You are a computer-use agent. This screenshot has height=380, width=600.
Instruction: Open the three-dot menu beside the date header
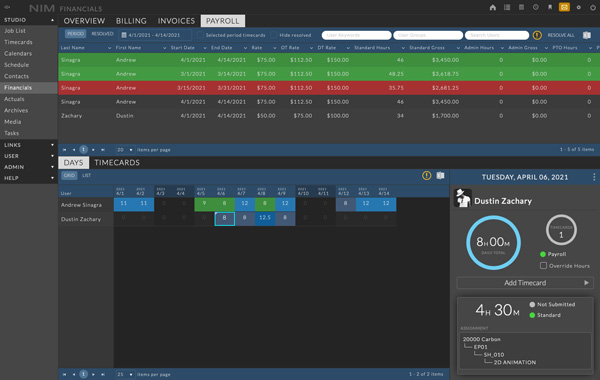click(594, 177)
